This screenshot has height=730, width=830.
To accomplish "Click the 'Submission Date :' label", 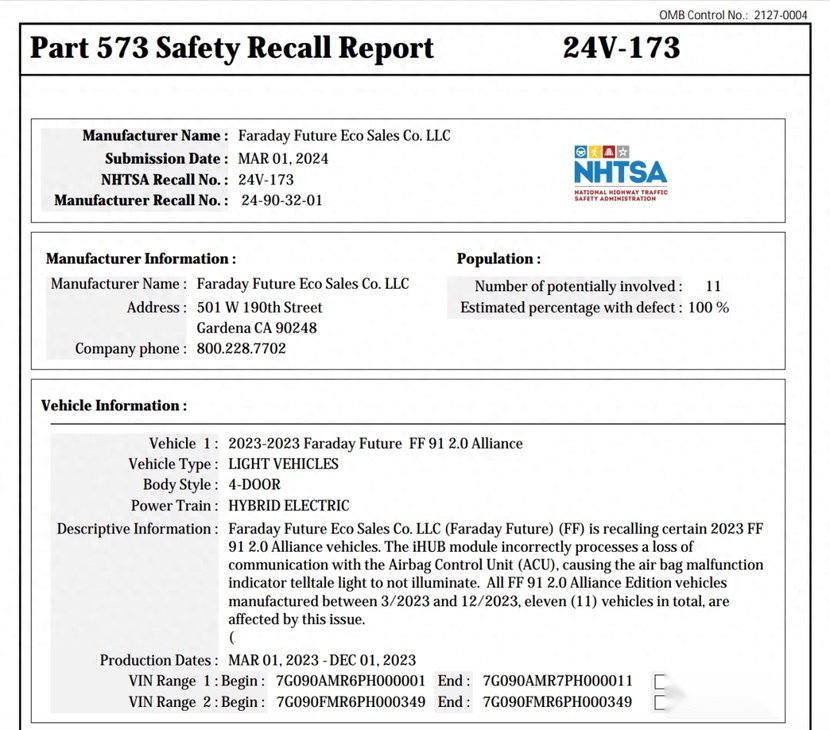I will [166, 158].
